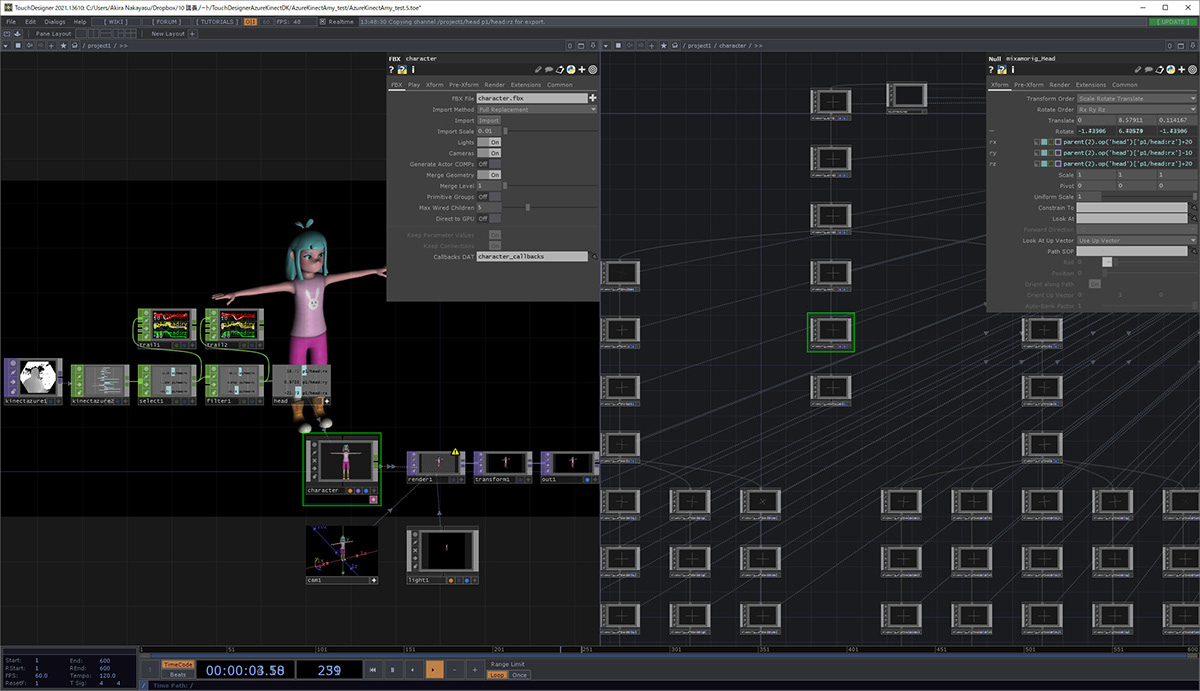Screen dimensions: 1200x691
Task: Open the Python help icon in FBX panel
Action: point(402,70)
